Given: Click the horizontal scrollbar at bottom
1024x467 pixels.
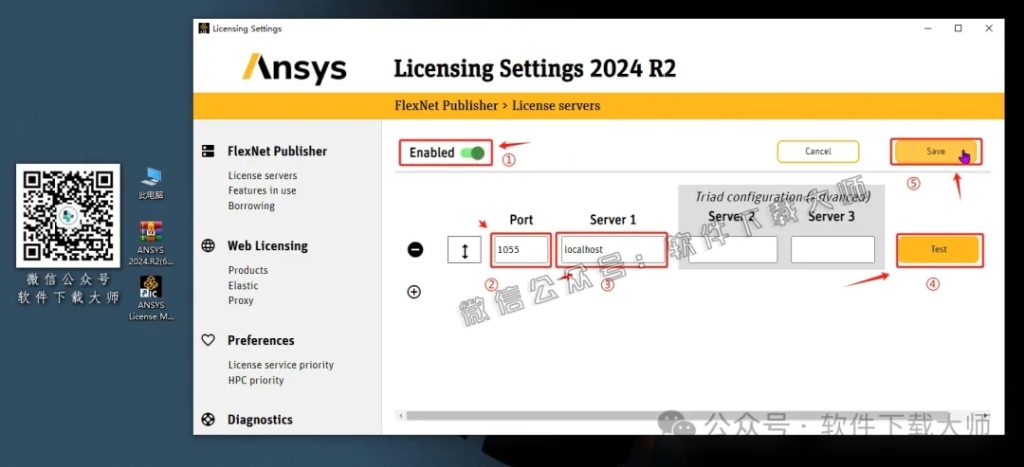Looking at the screenshot, I should [676, 415].
